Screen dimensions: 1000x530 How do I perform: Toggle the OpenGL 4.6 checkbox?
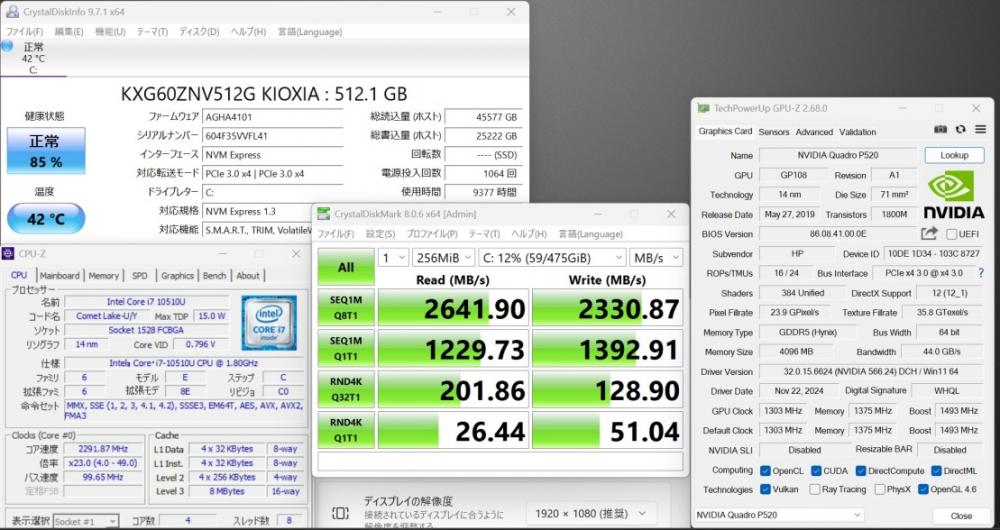coord(923,489)
